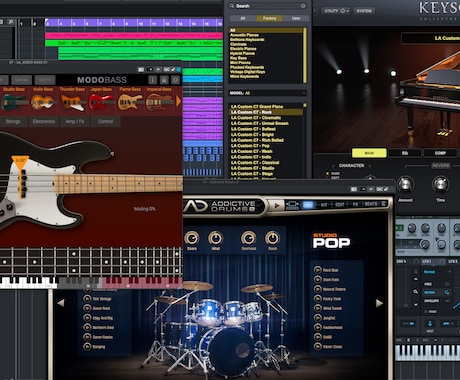Preview the Northern Soul preset play icon

pyautogui.click(x=87, y=327)
